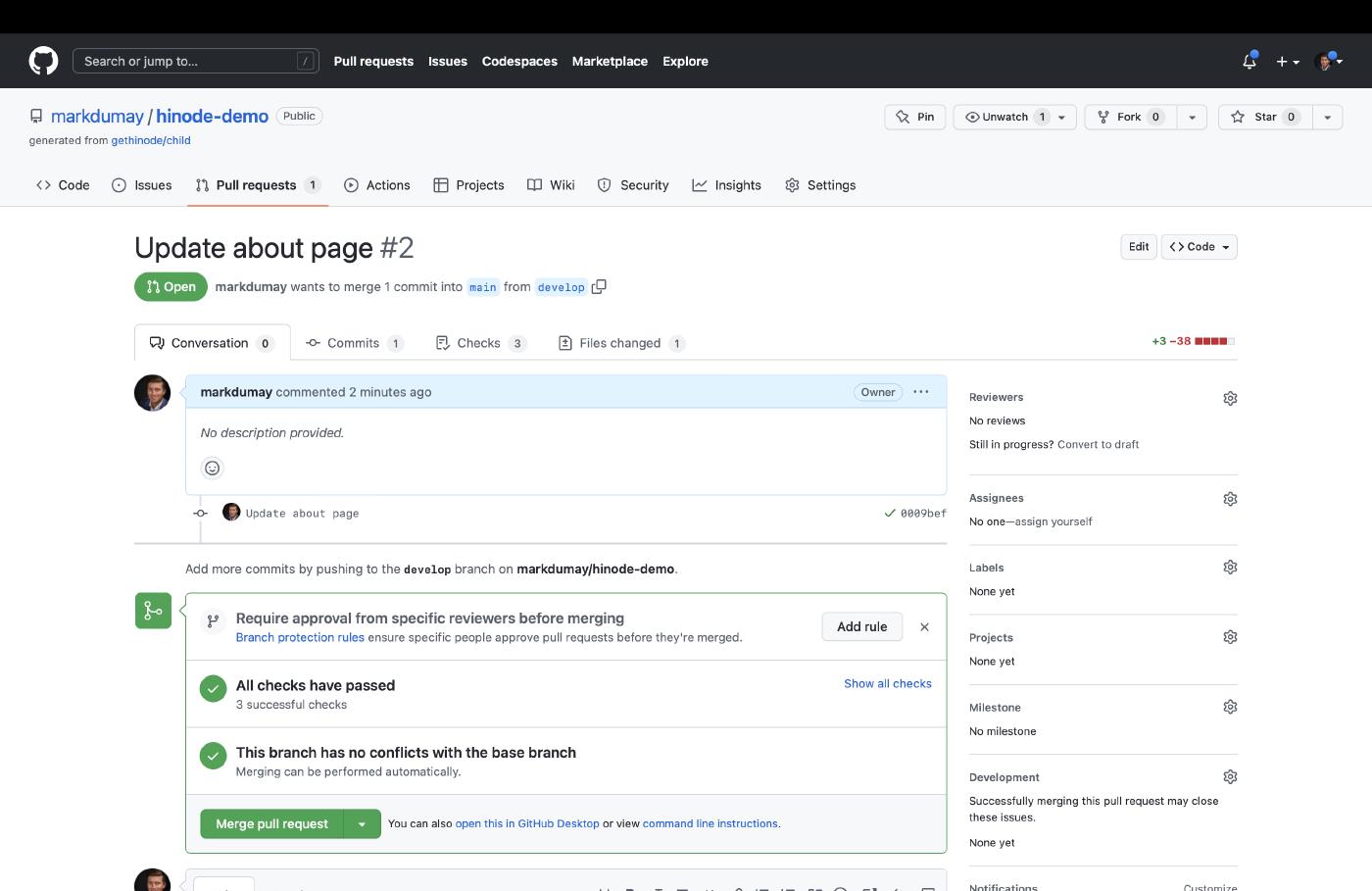This screenshot has width=1372, height=891.
Task: Fork the repository
Action: tap(1130, 117)
